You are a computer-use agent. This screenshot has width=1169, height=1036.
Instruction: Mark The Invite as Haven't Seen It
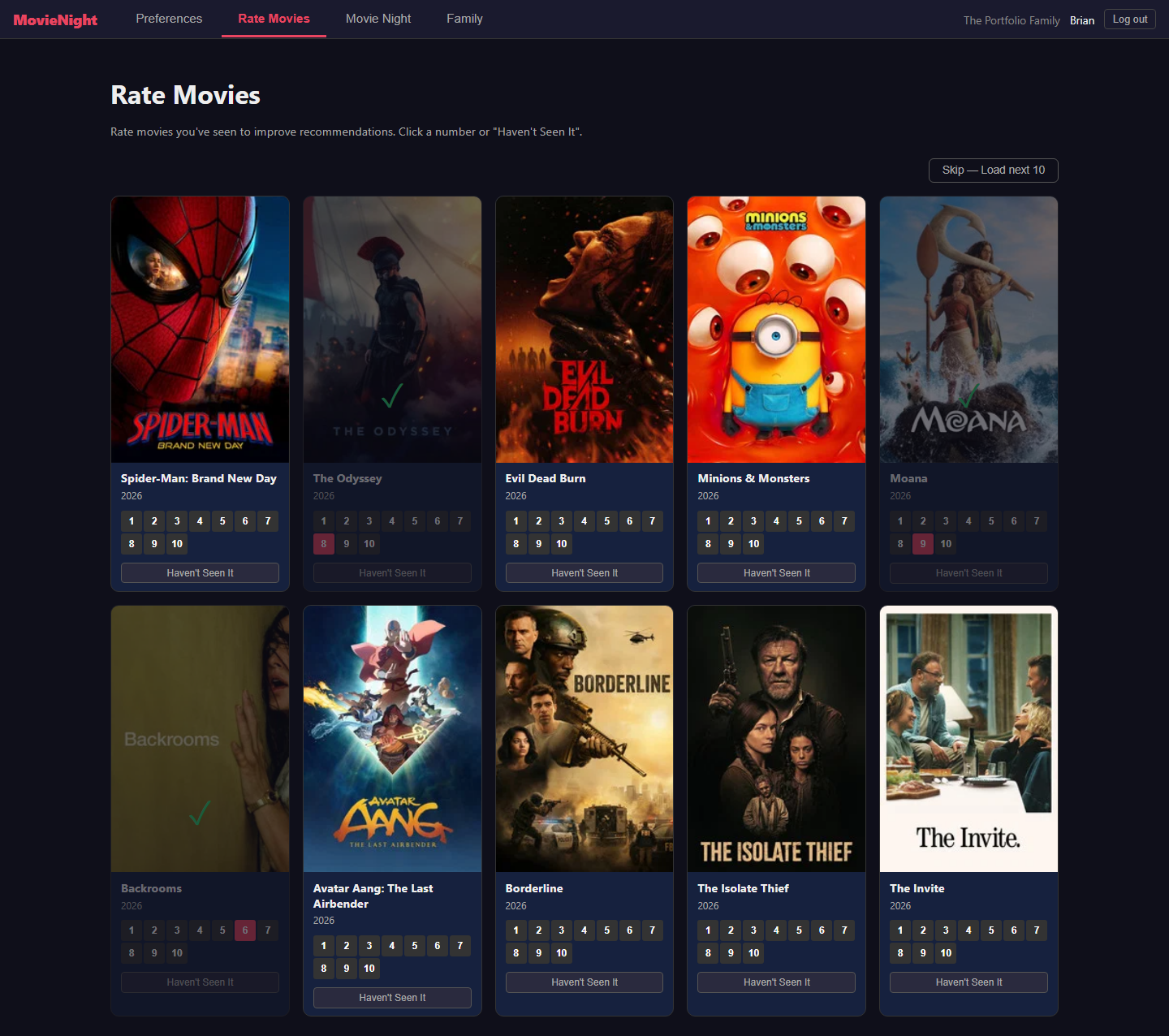[968, 982]
